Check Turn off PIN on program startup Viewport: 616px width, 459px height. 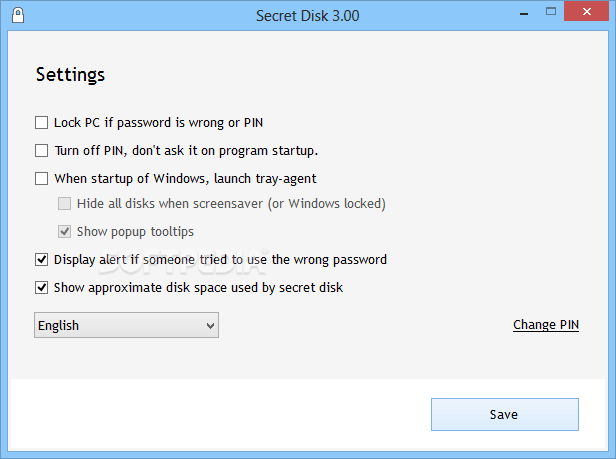tap(41, 151)
